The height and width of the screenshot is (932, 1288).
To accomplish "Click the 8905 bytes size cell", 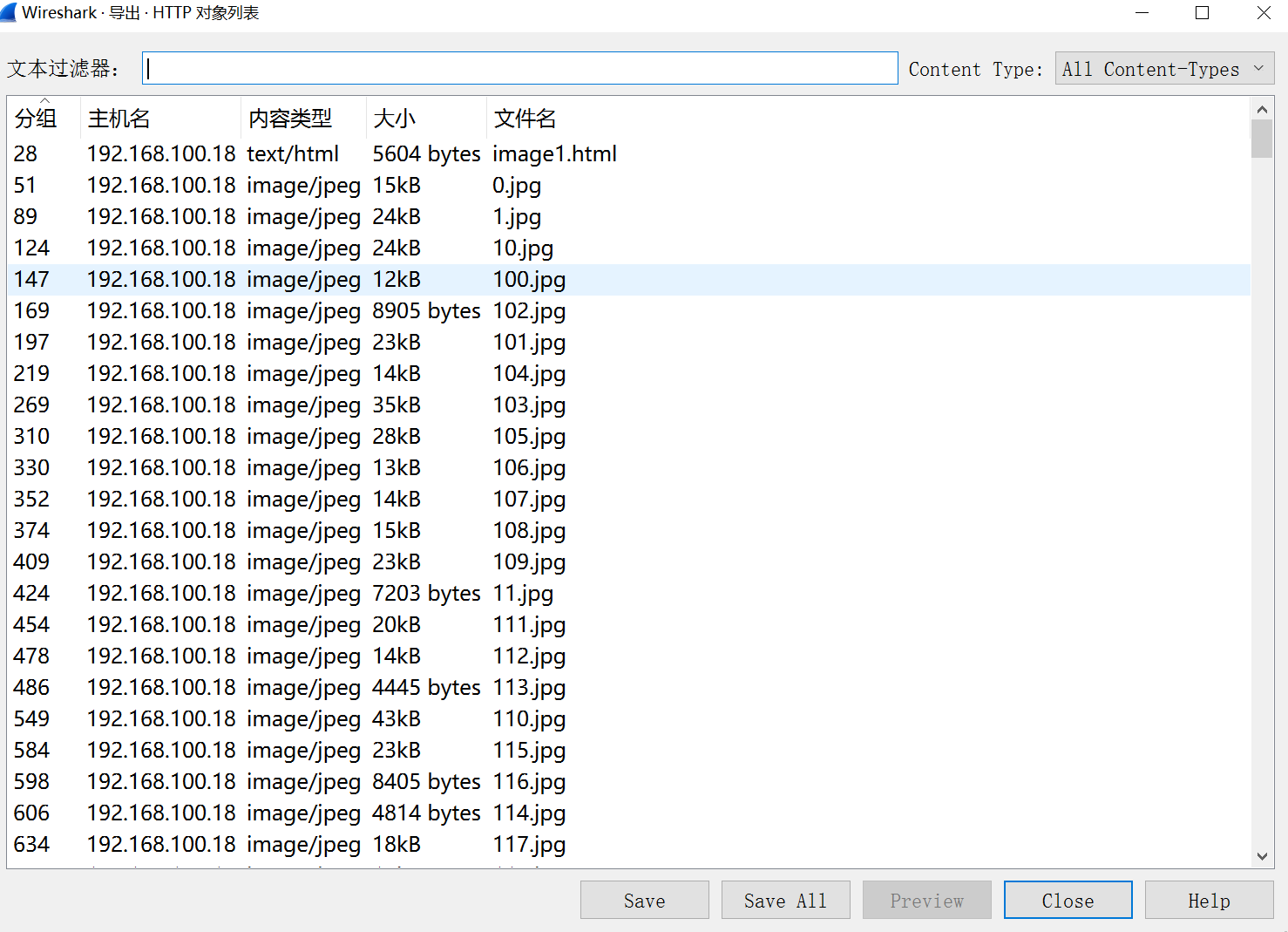I will [x=426, y=311].
